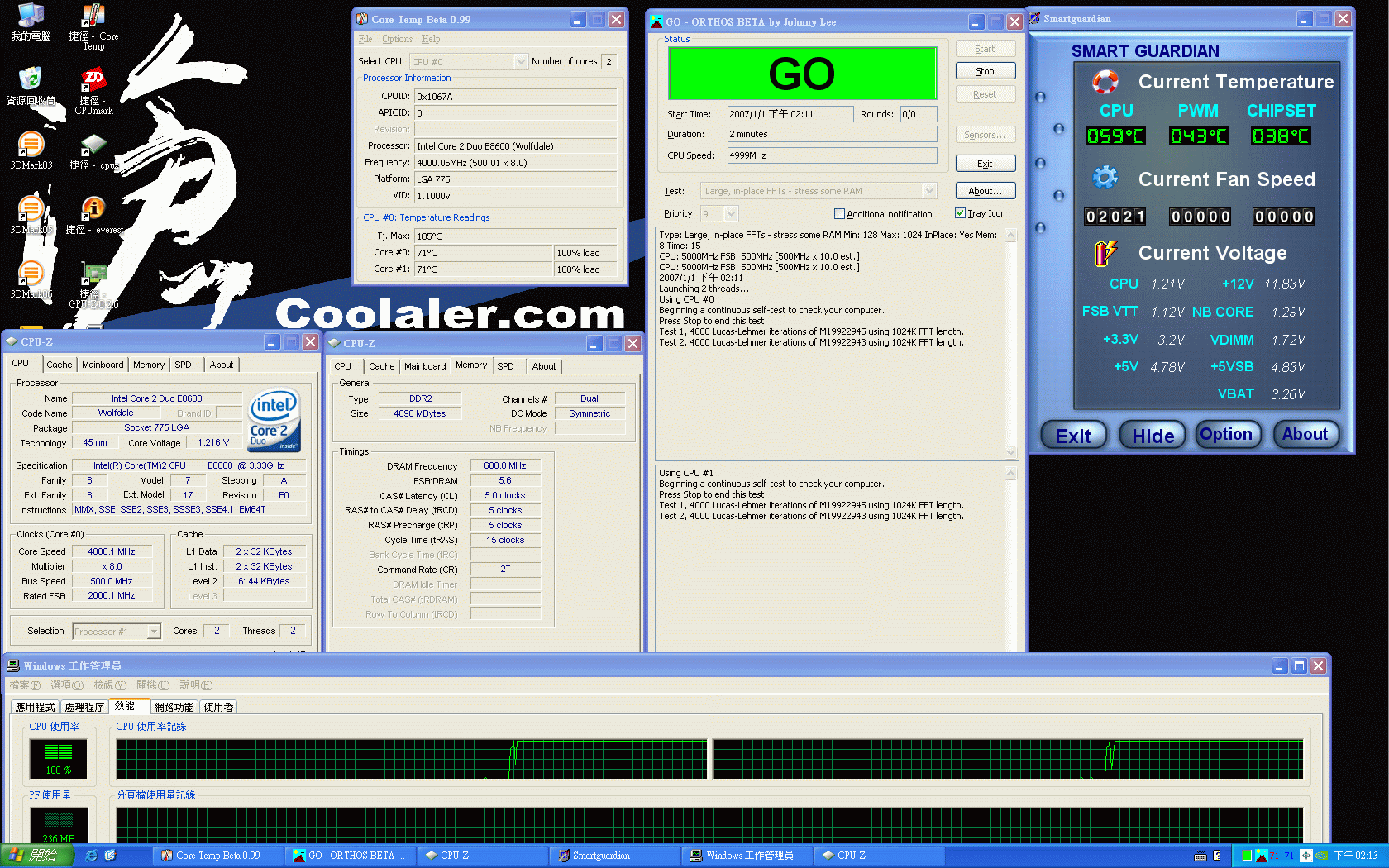Open the Help menu in Core Temp

pyautogui.click(x=431, y=39)
